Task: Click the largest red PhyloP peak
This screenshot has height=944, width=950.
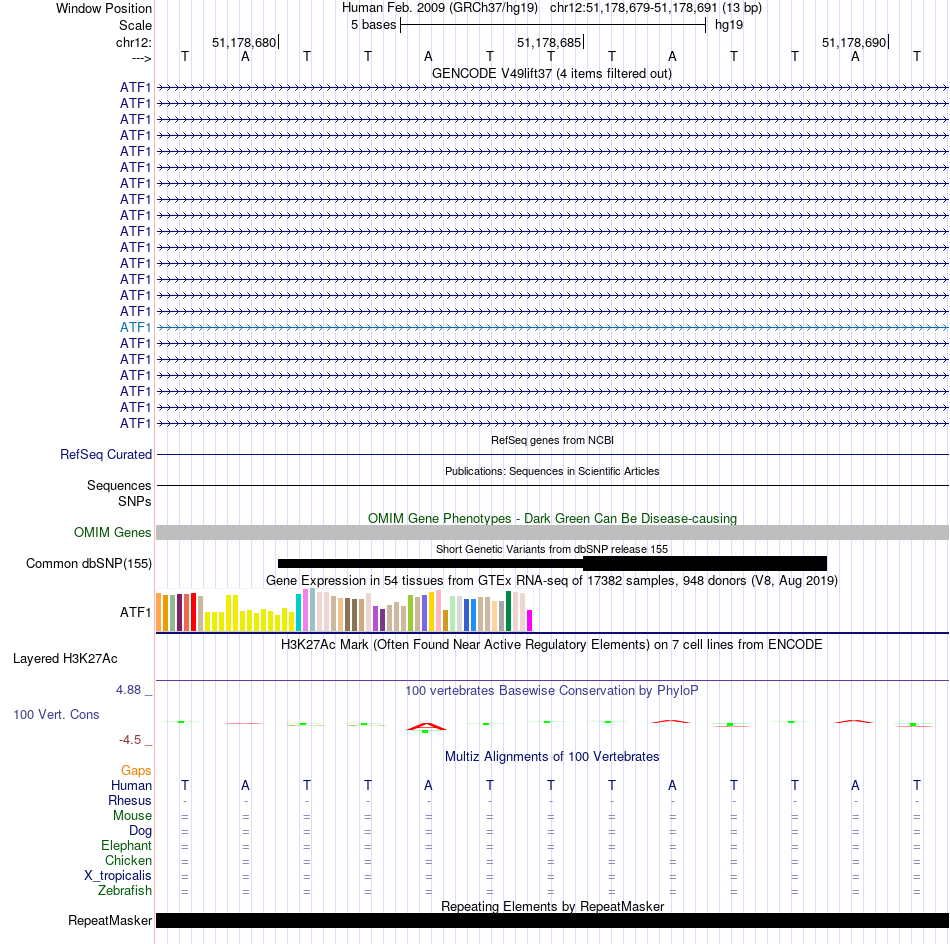Action: pos(427,726)
